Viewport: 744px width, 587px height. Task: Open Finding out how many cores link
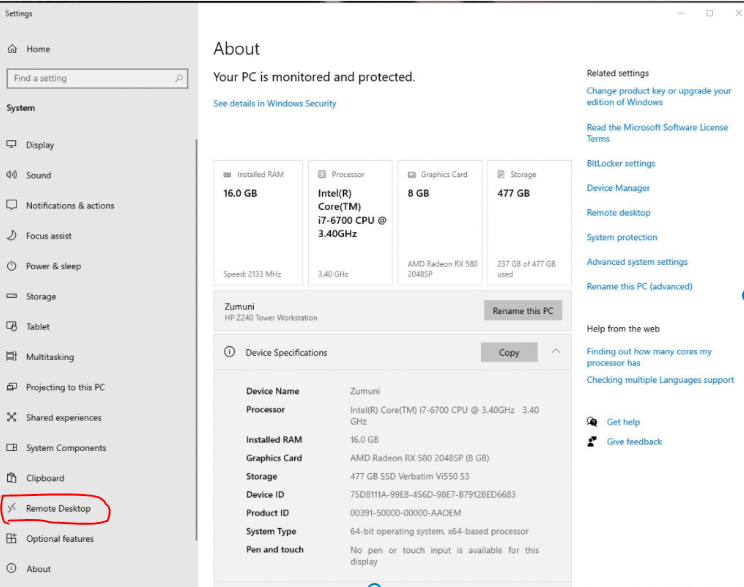point(649,357)
